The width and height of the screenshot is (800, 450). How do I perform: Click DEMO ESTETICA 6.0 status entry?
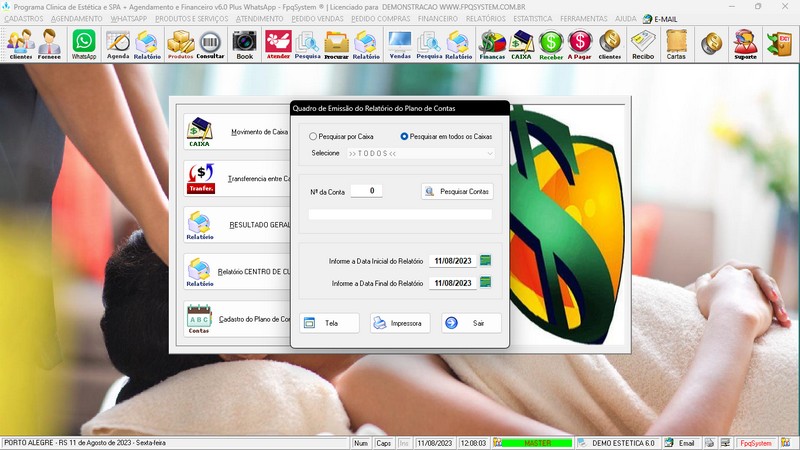[618, 443]
